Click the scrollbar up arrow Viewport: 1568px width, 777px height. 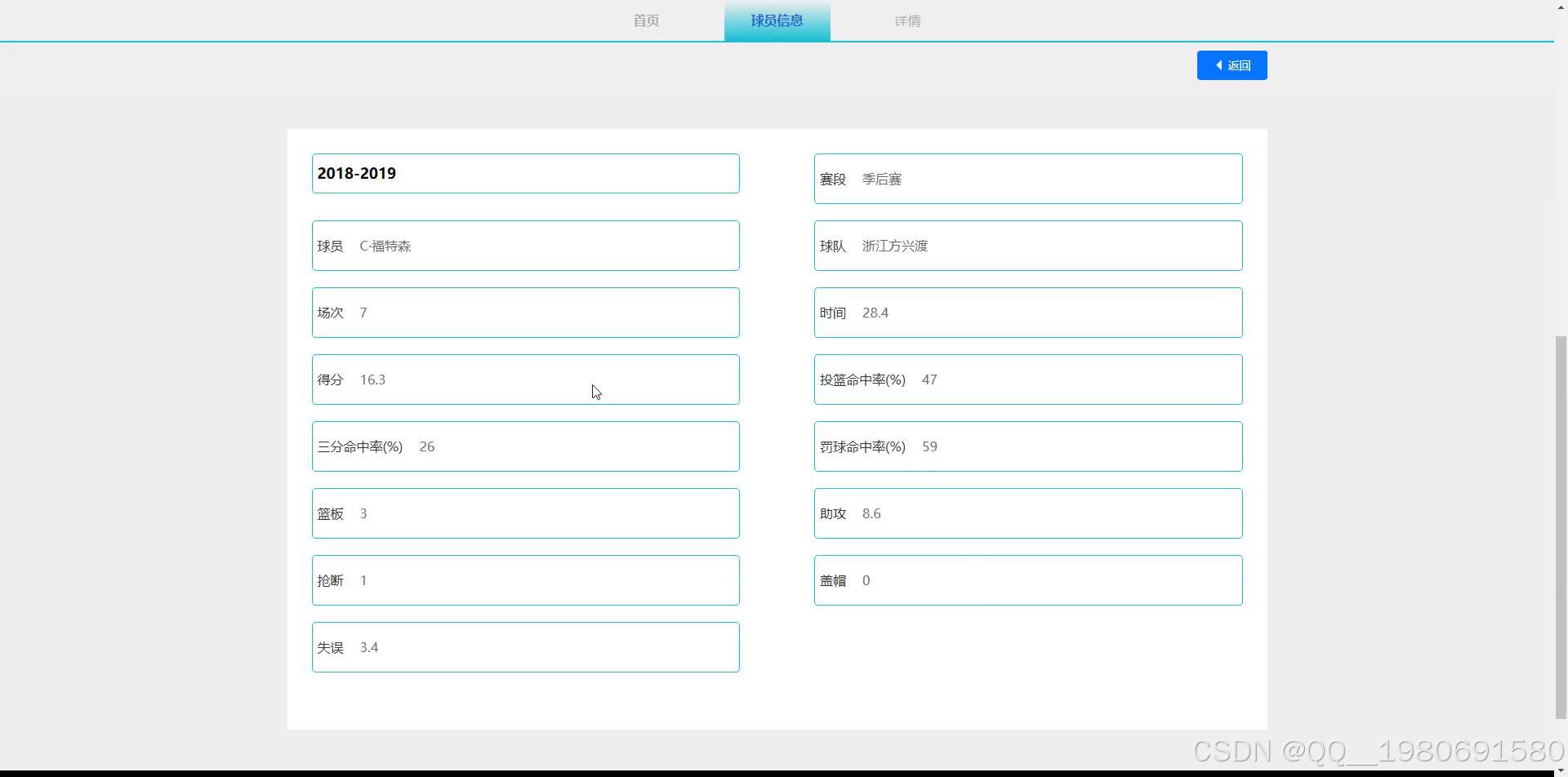[1560, 7]
